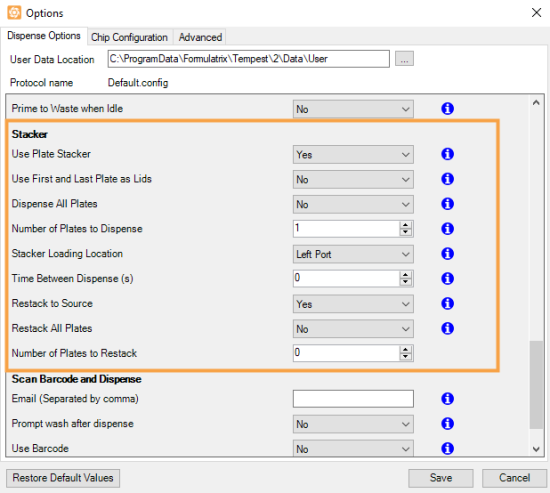Open the Advanced tab
The image size is (550, 493).
point(200,37)
